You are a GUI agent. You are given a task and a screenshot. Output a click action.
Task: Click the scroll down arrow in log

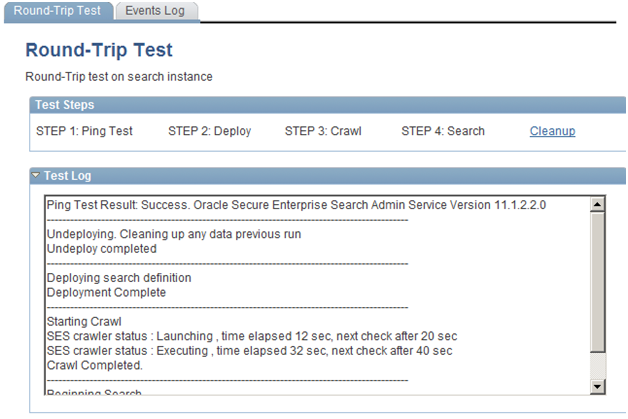click(598, 387)
